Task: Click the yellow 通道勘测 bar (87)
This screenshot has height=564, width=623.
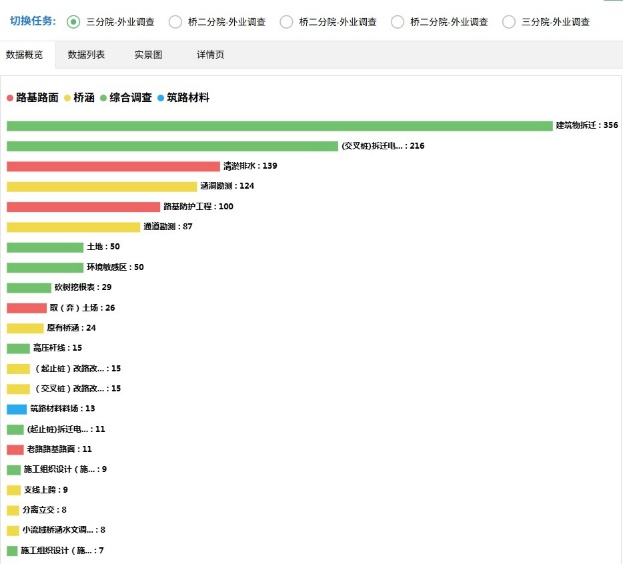Action: pos(73,227)
